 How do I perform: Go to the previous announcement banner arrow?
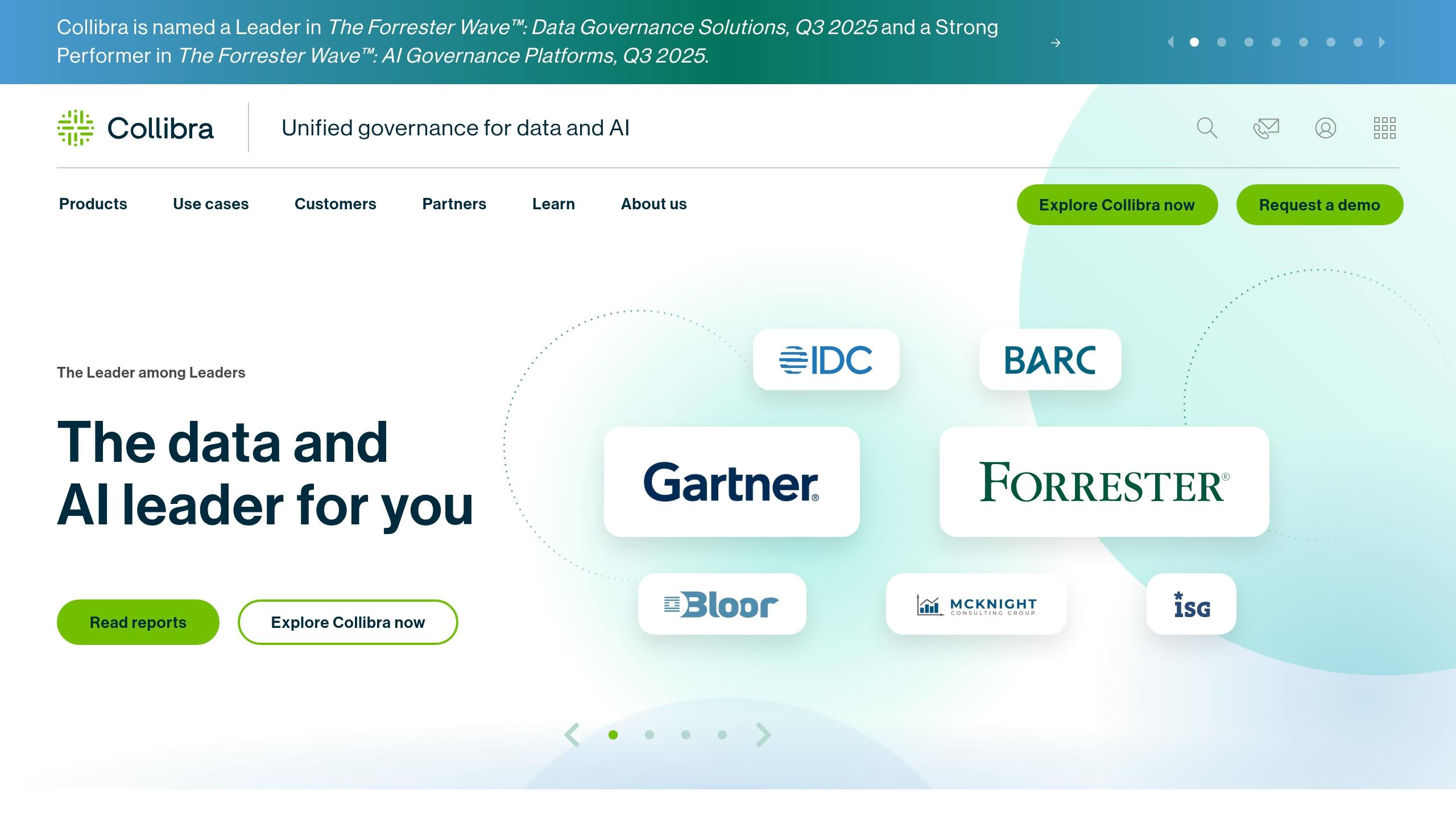[1170, 42]
